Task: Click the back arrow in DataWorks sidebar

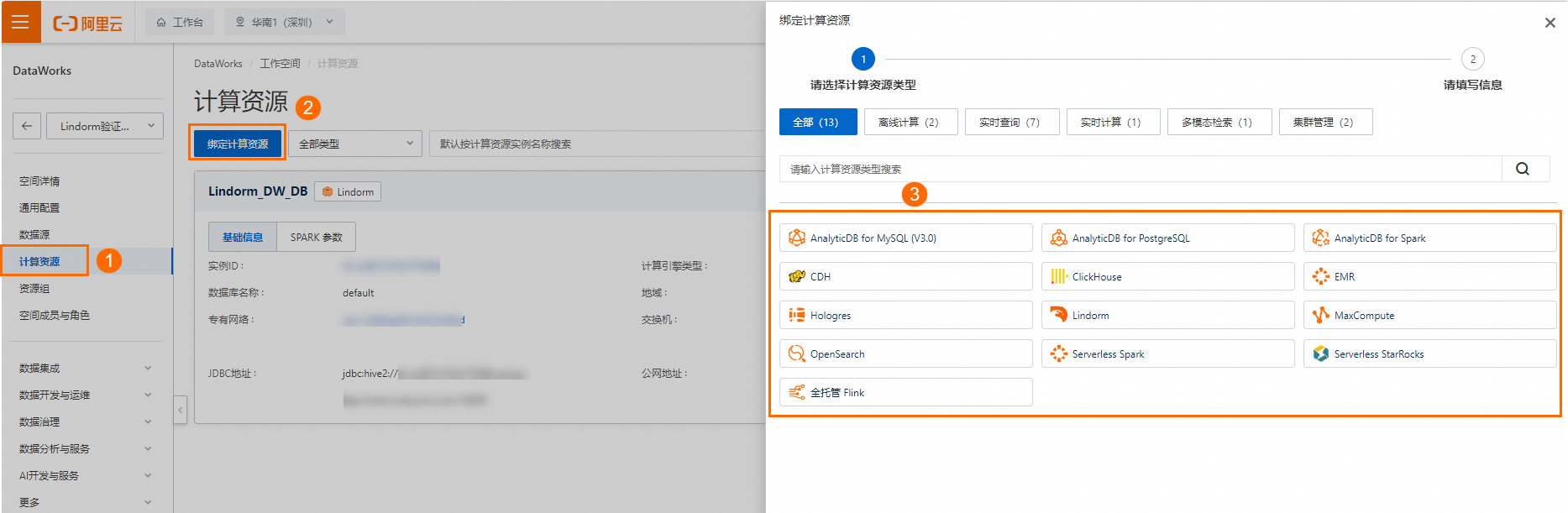Action: pyautogui.click(x=27, y=126)
